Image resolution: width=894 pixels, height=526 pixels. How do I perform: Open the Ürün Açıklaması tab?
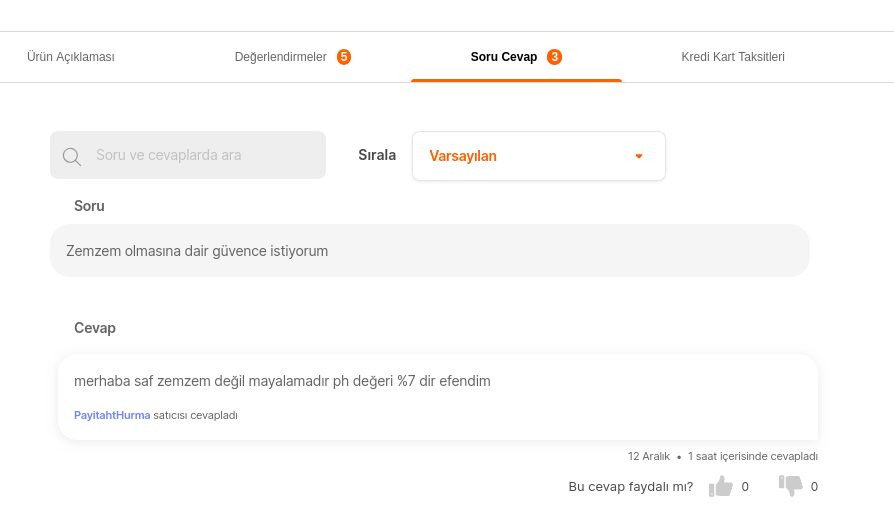point(71,57)
